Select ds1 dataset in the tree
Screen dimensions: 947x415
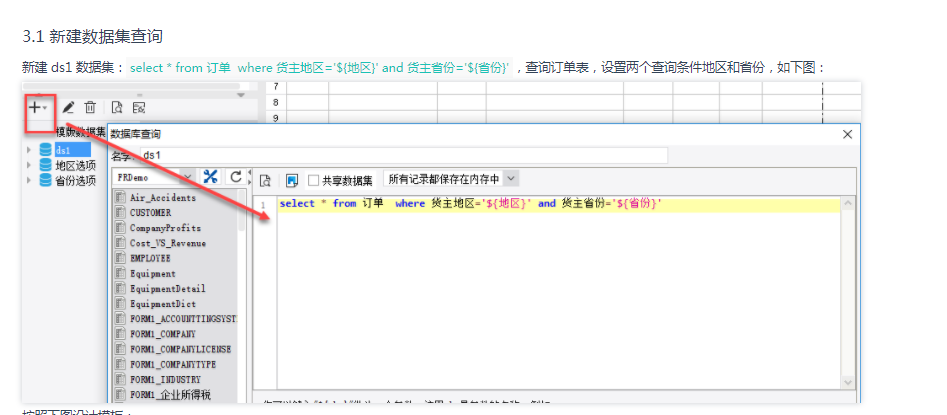coord(72,150)
